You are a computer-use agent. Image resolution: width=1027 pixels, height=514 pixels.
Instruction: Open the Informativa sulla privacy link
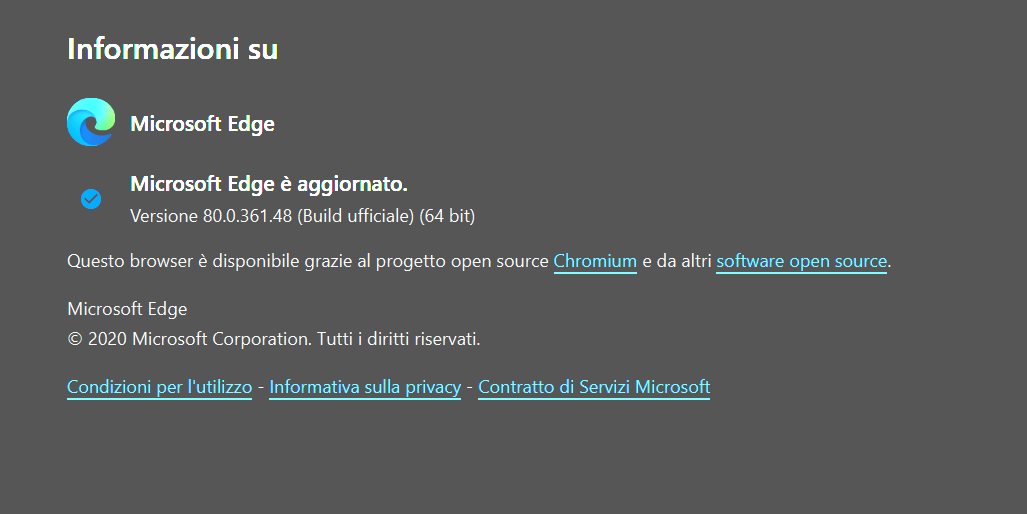pyautogui.click(x=365, y=387)
